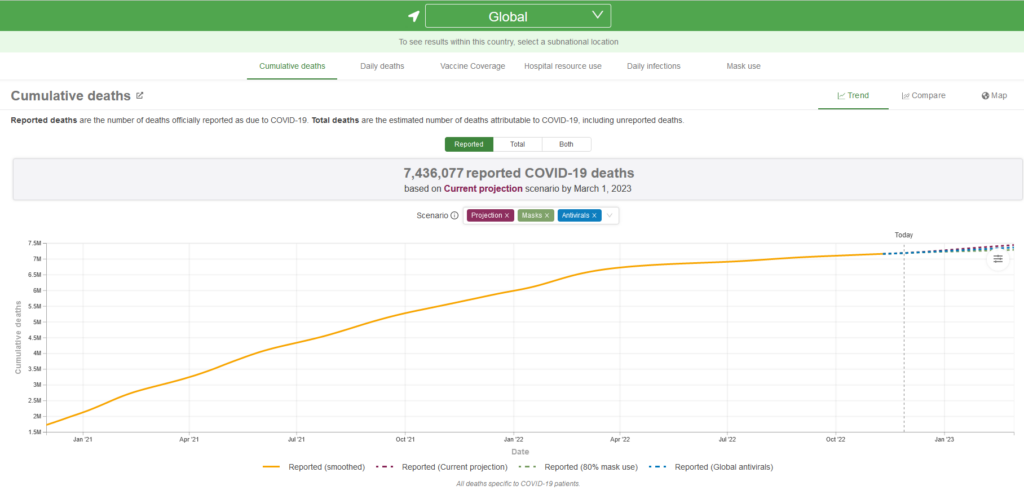
Task: Select the Total deaths toggle
Action: coord(517,144)
